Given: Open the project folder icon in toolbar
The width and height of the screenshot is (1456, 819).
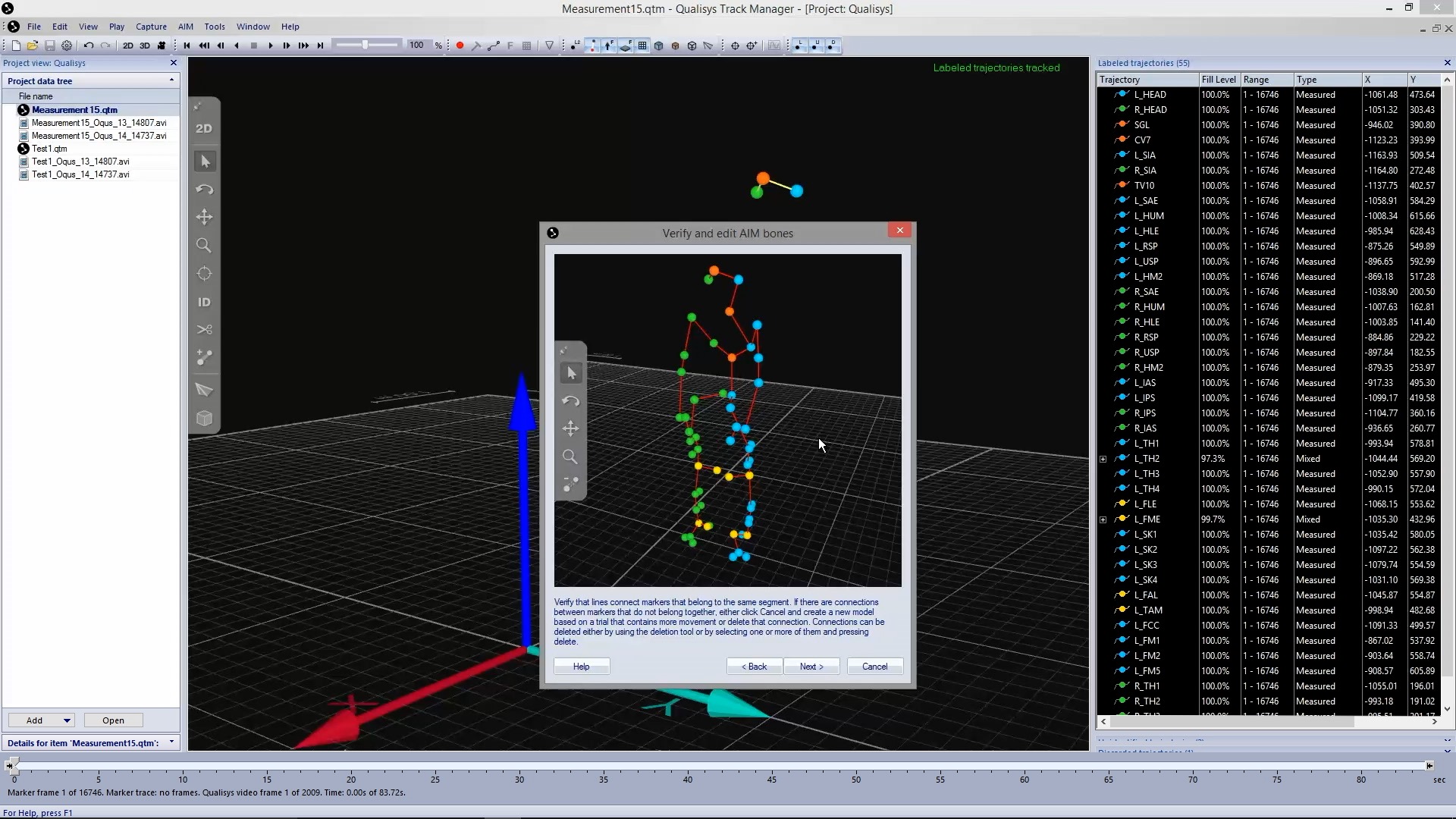Looking at the screenshot, I should click(33, 45).
